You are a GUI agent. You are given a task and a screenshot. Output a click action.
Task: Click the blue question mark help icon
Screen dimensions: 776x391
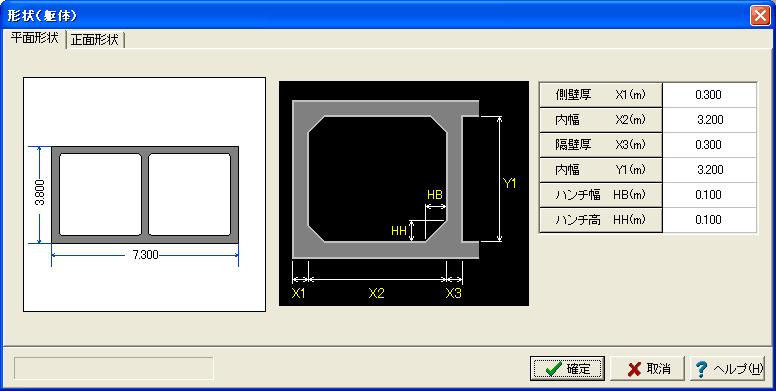coord(701,369)
